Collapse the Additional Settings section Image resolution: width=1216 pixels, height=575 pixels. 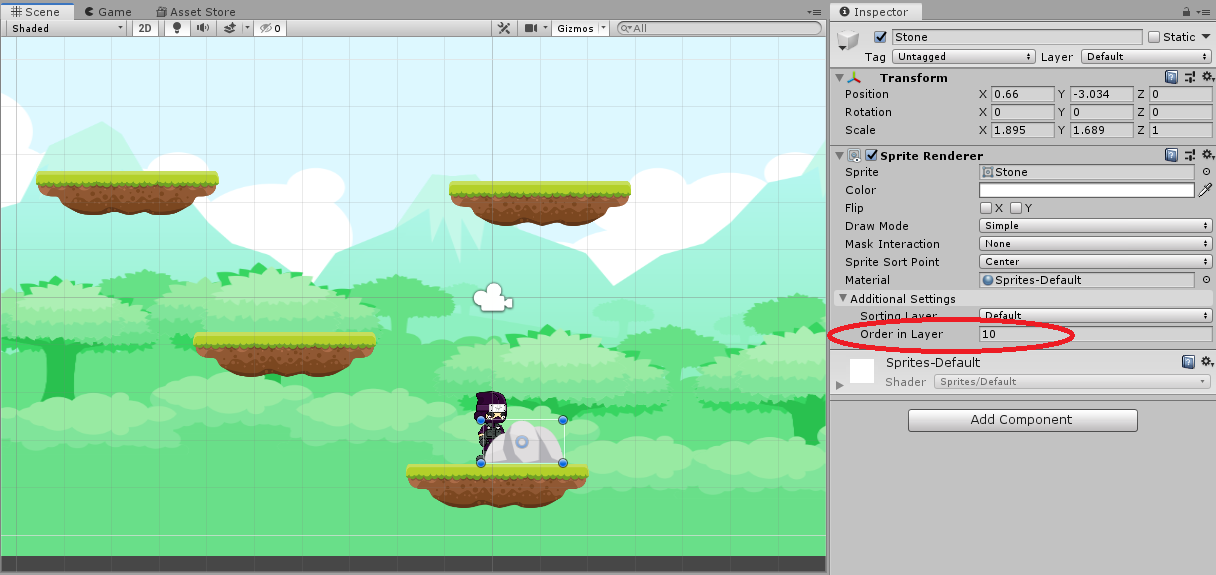(843, 298)
